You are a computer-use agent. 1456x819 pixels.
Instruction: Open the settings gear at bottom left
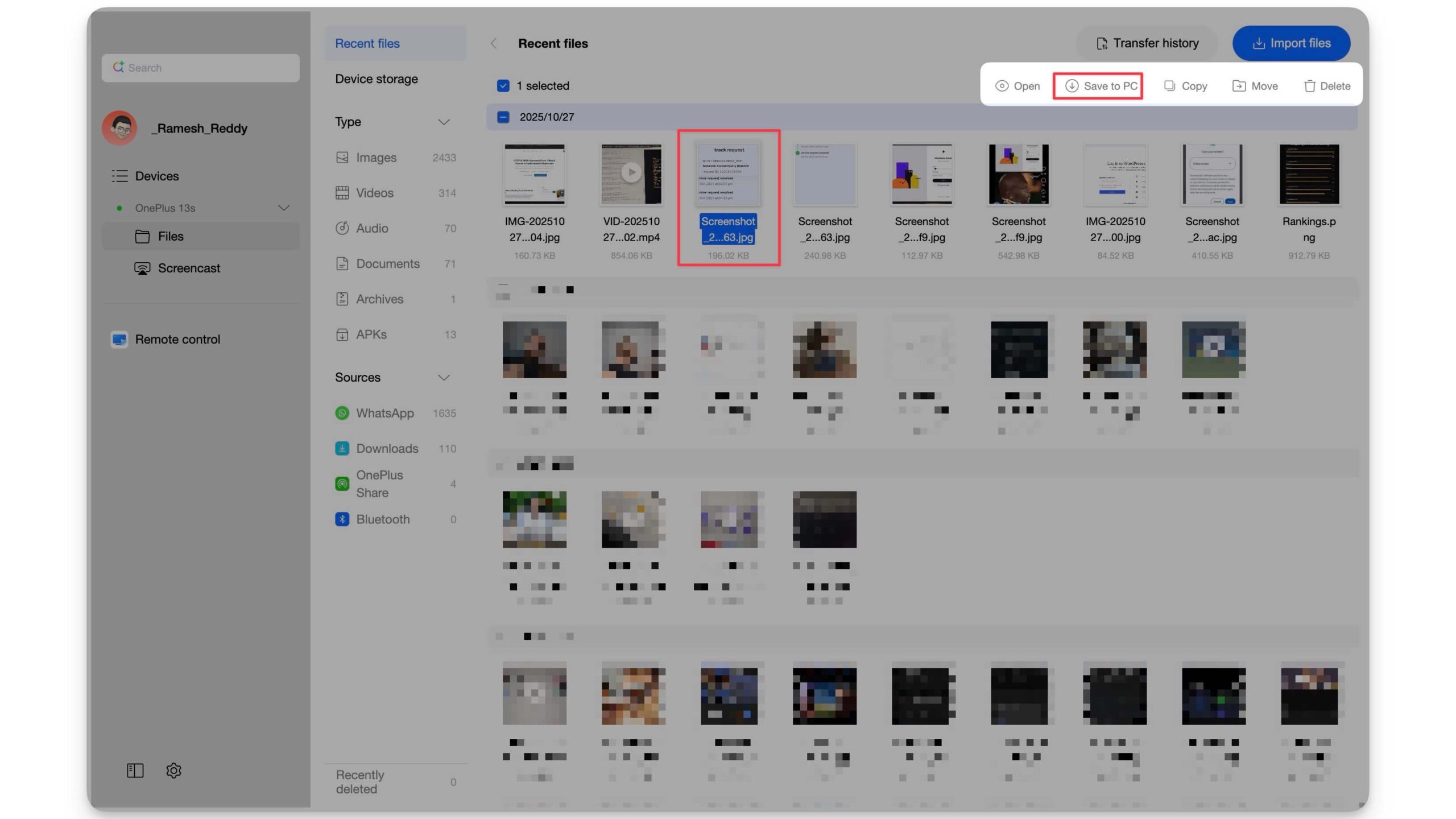[x=173, y=771]
